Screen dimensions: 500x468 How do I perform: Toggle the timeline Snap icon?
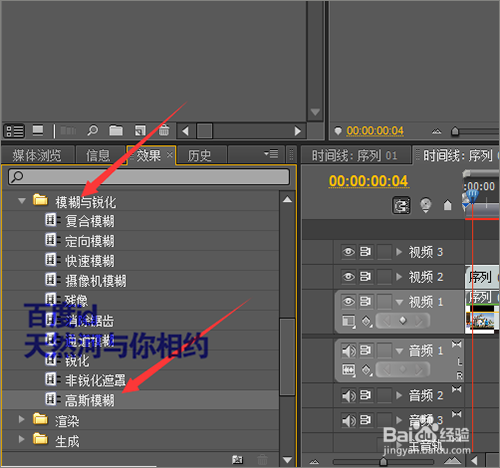pyautogui.click(x=401, y=205)
